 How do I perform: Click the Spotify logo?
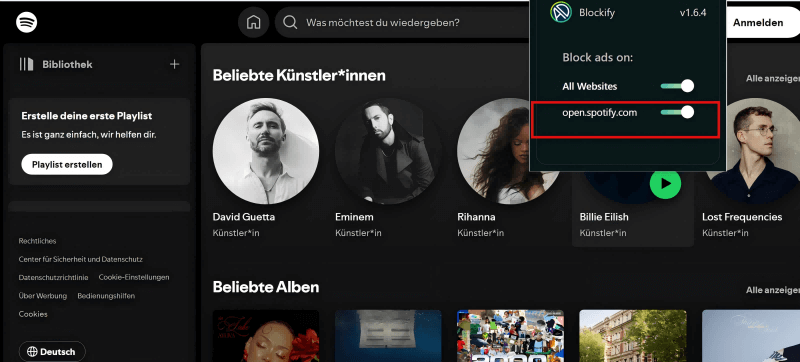coord(27,22)
